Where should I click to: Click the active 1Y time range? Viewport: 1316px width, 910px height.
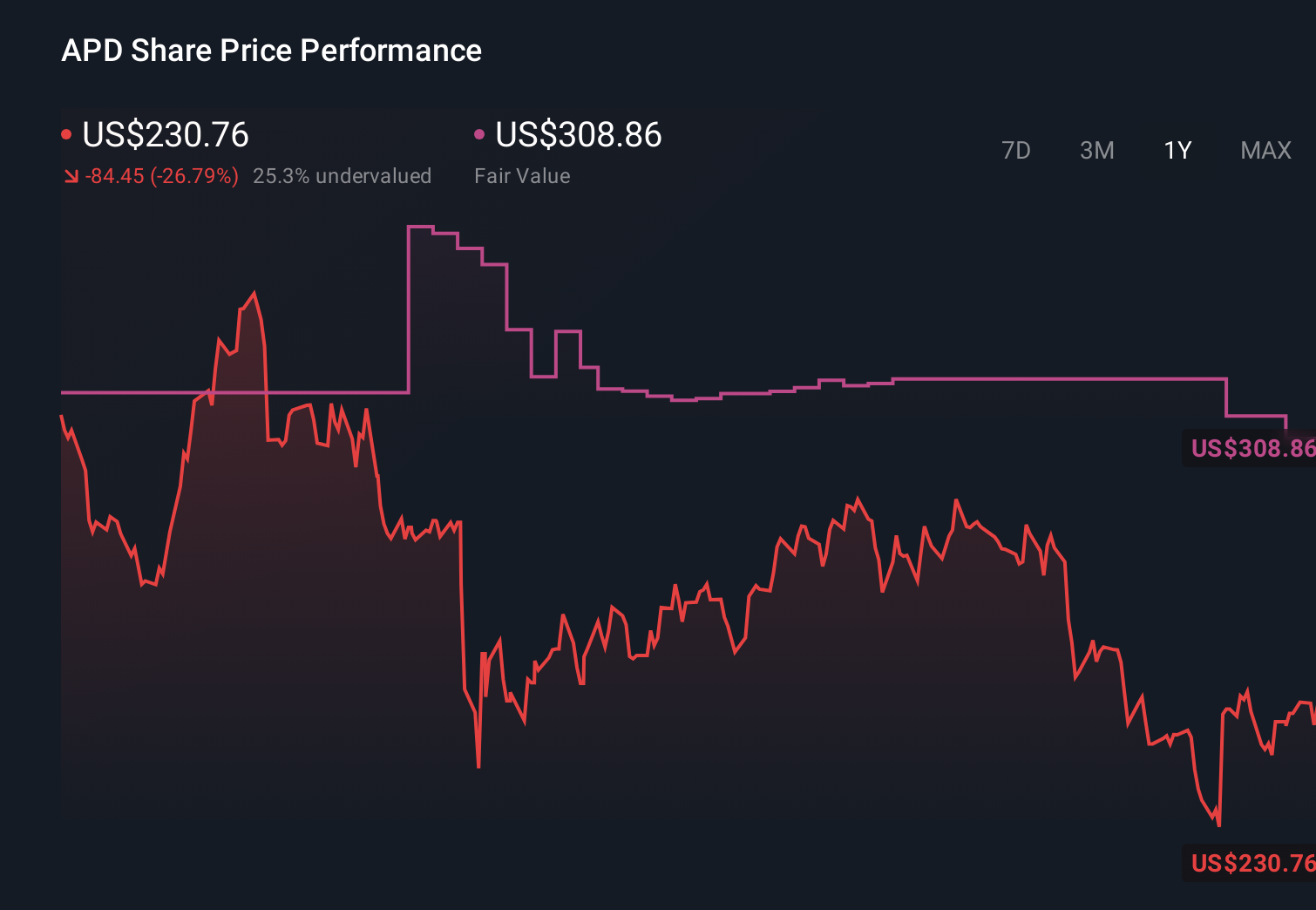pos(1177,150)
